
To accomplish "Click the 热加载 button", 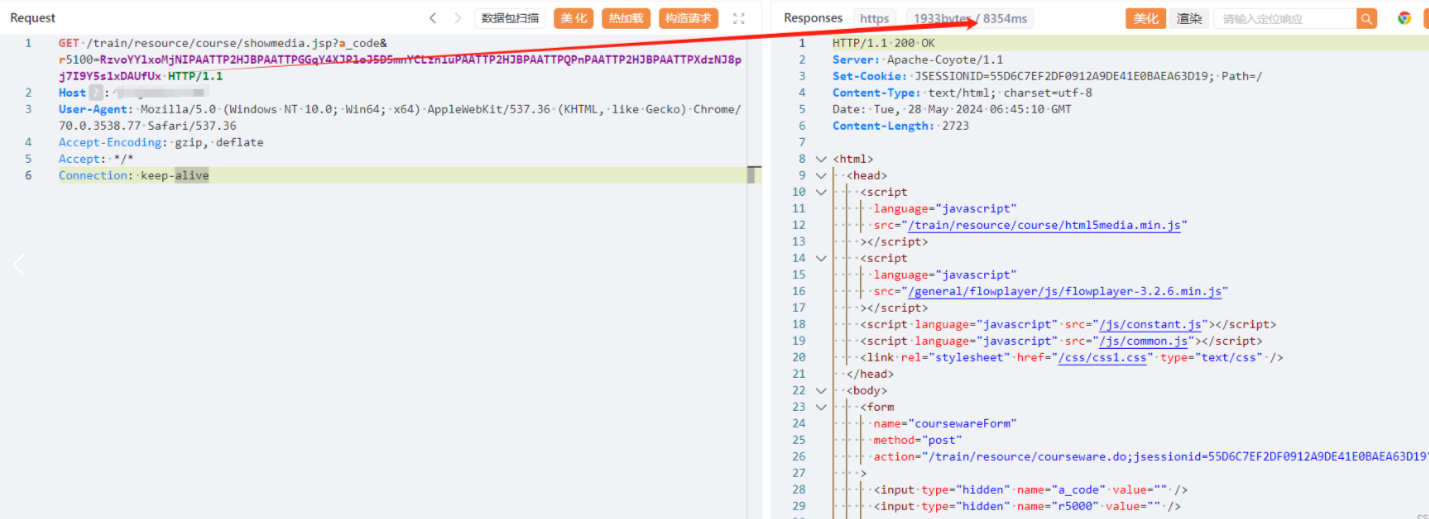I will point(626,18).
